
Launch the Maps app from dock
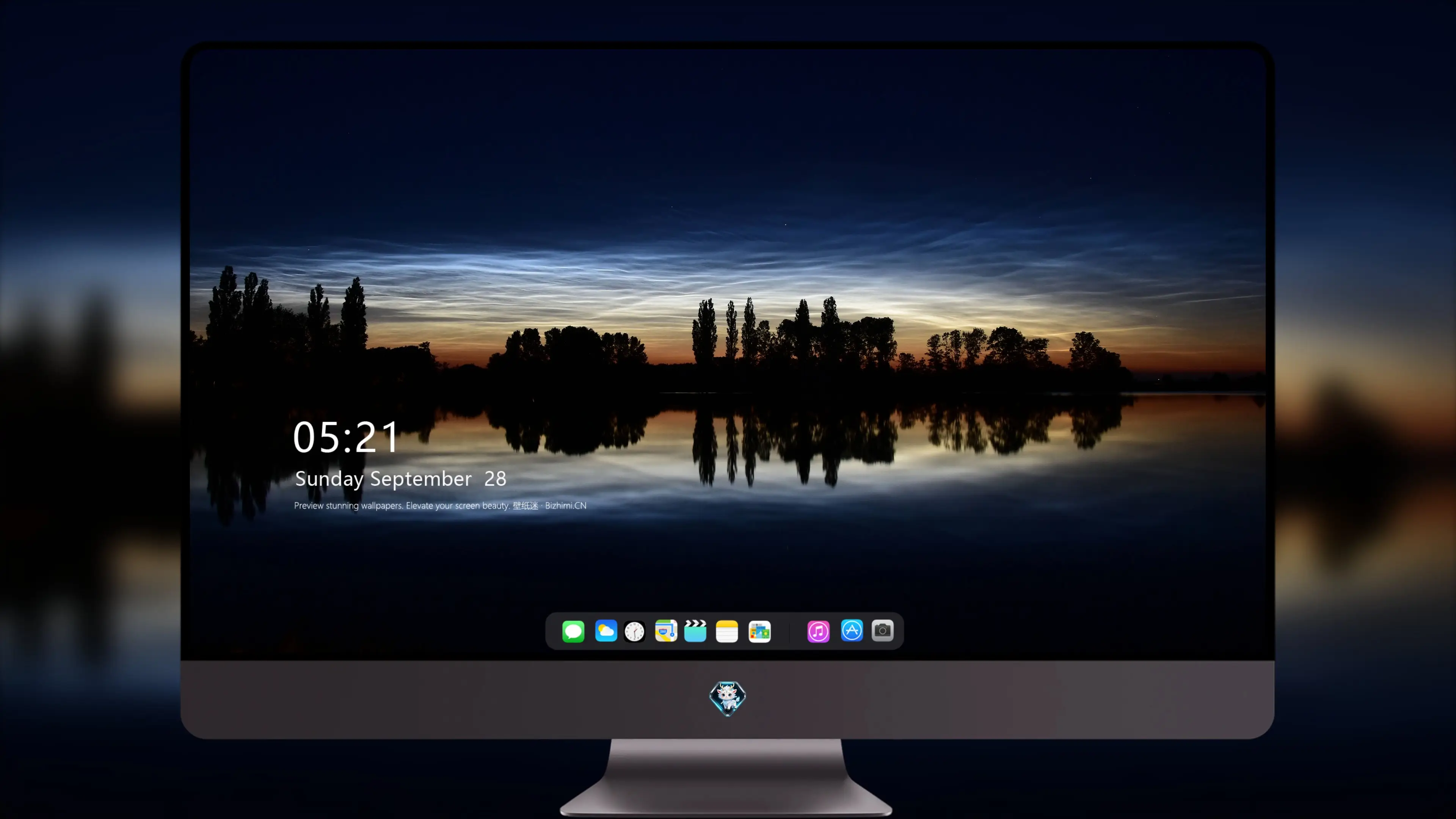(x=666, y=631)
